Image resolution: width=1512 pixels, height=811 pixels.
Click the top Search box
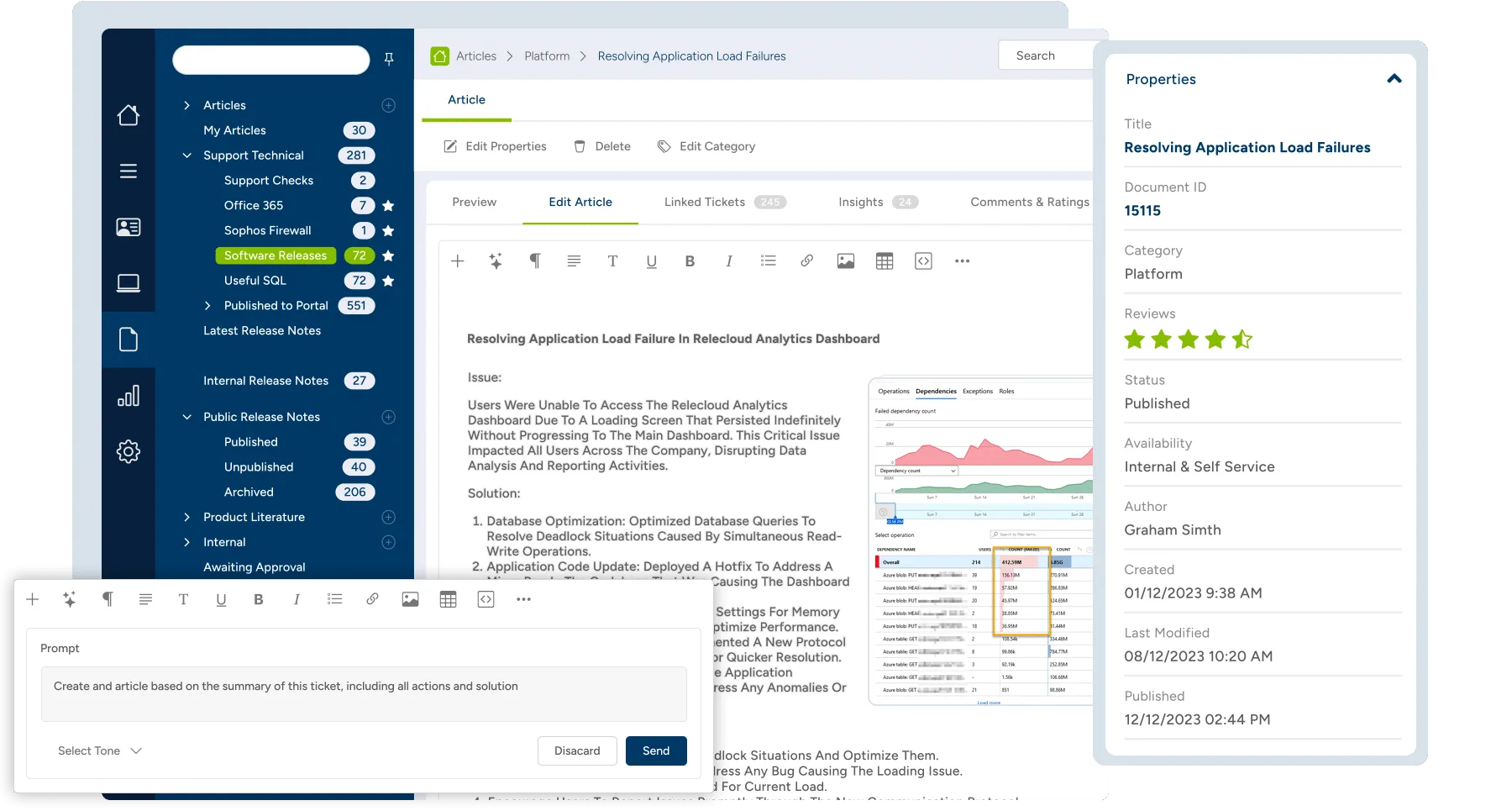click(x=1046, y=55)
